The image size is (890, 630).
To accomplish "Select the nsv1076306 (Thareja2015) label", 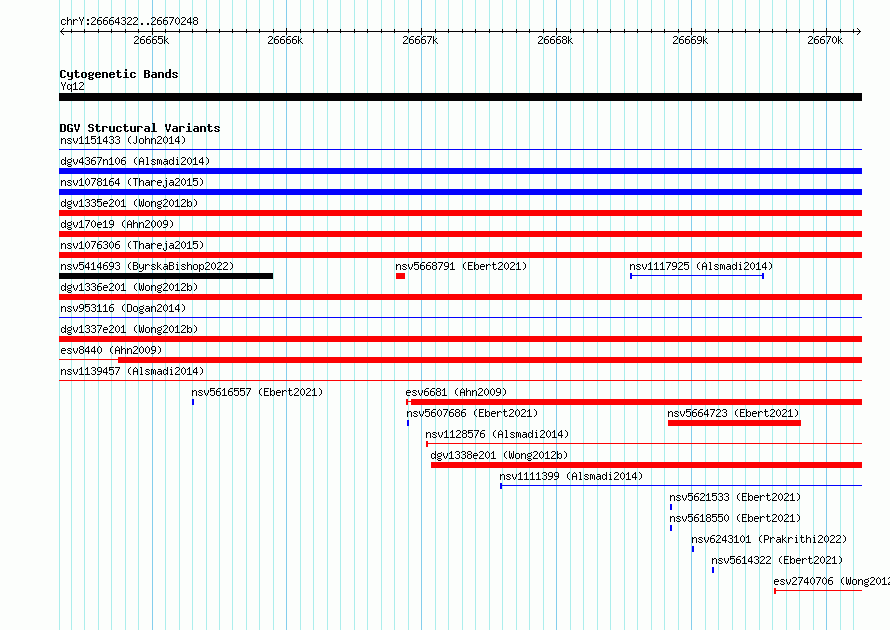I will tap(132, 245).
